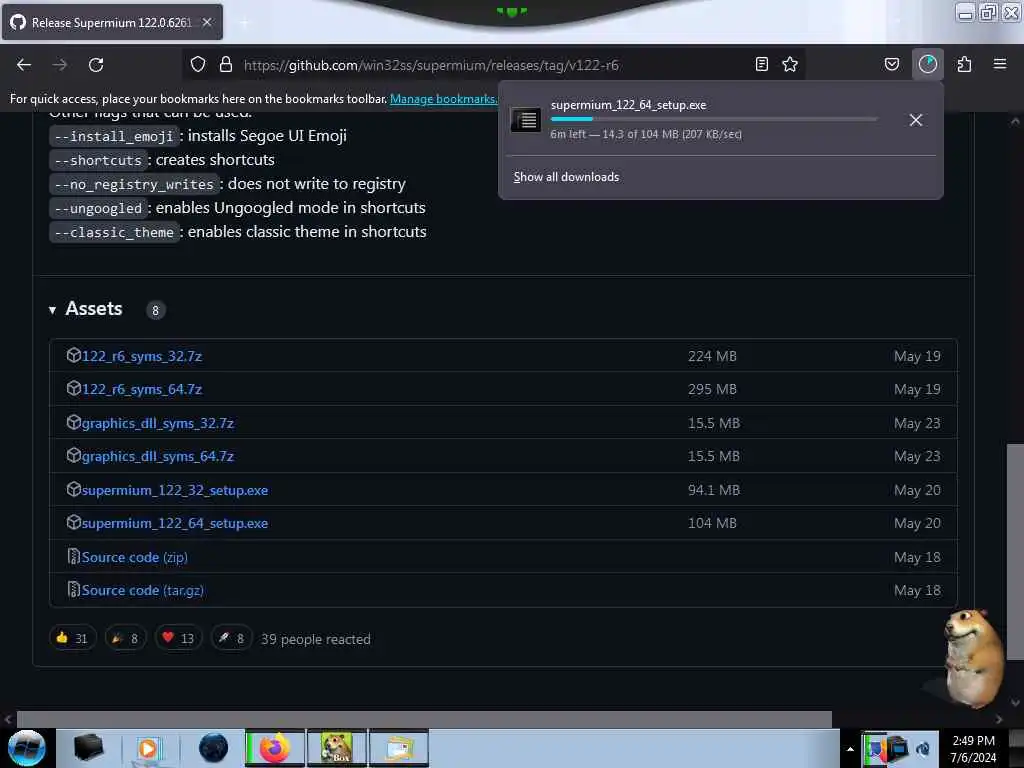Open the tracking protection shield icon
This screenshot has width=1024, height=768.
coord(198,64)
